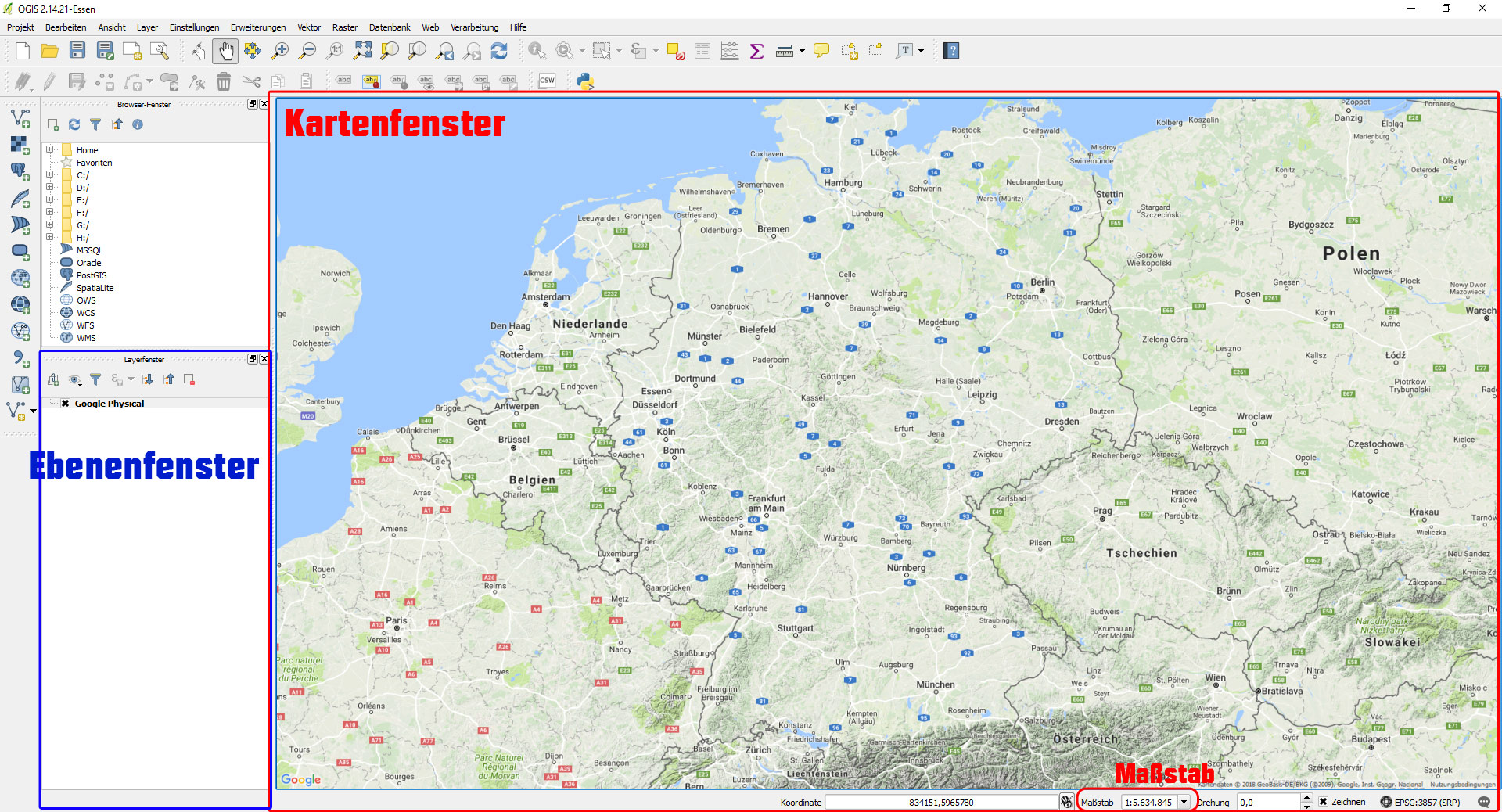This screenshot has width=1502, height=812.
Task: Add SpatiaLite layer feather icon
Action: click(x=20, y=199)
